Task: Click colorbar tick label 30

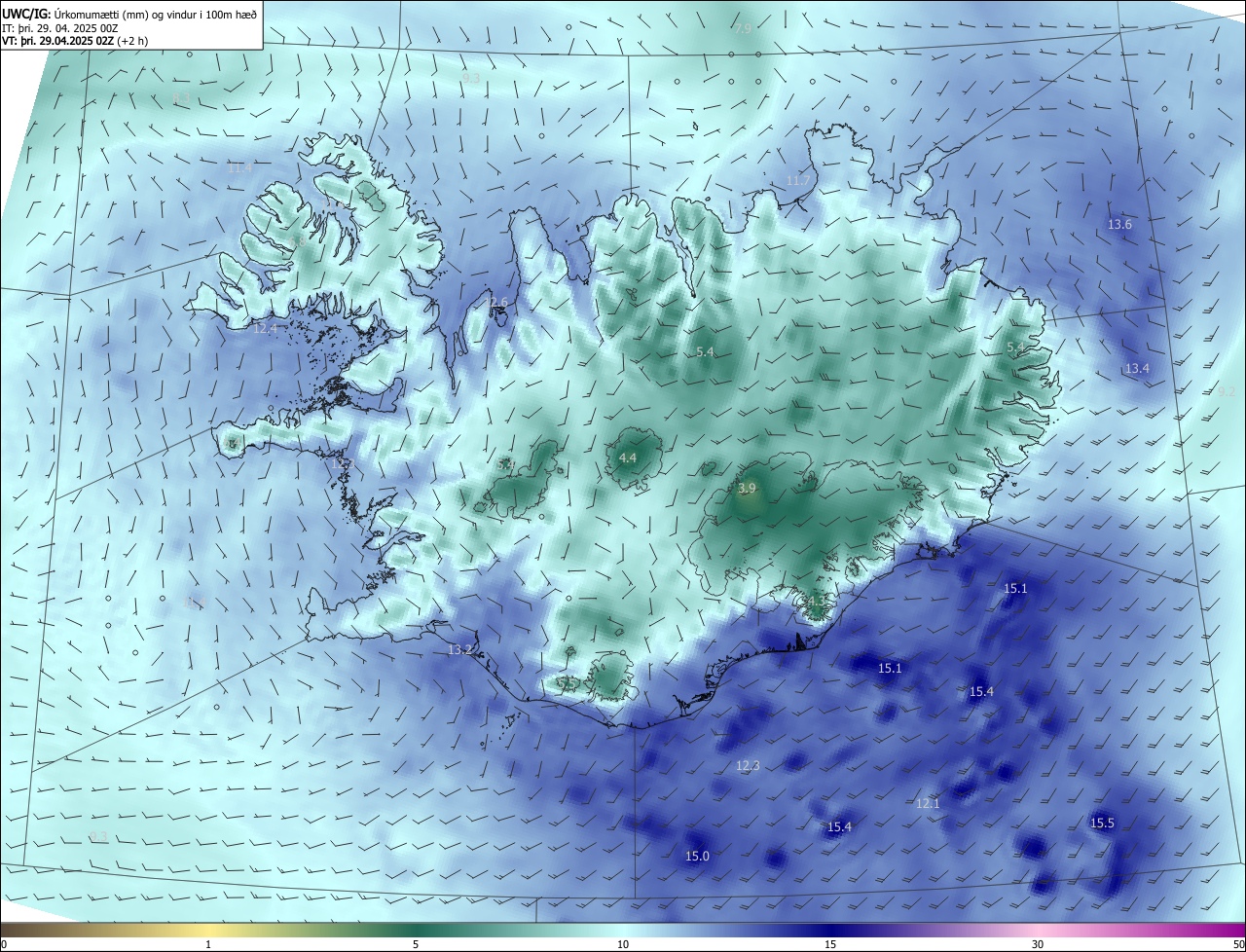Action: point(1038,944)
